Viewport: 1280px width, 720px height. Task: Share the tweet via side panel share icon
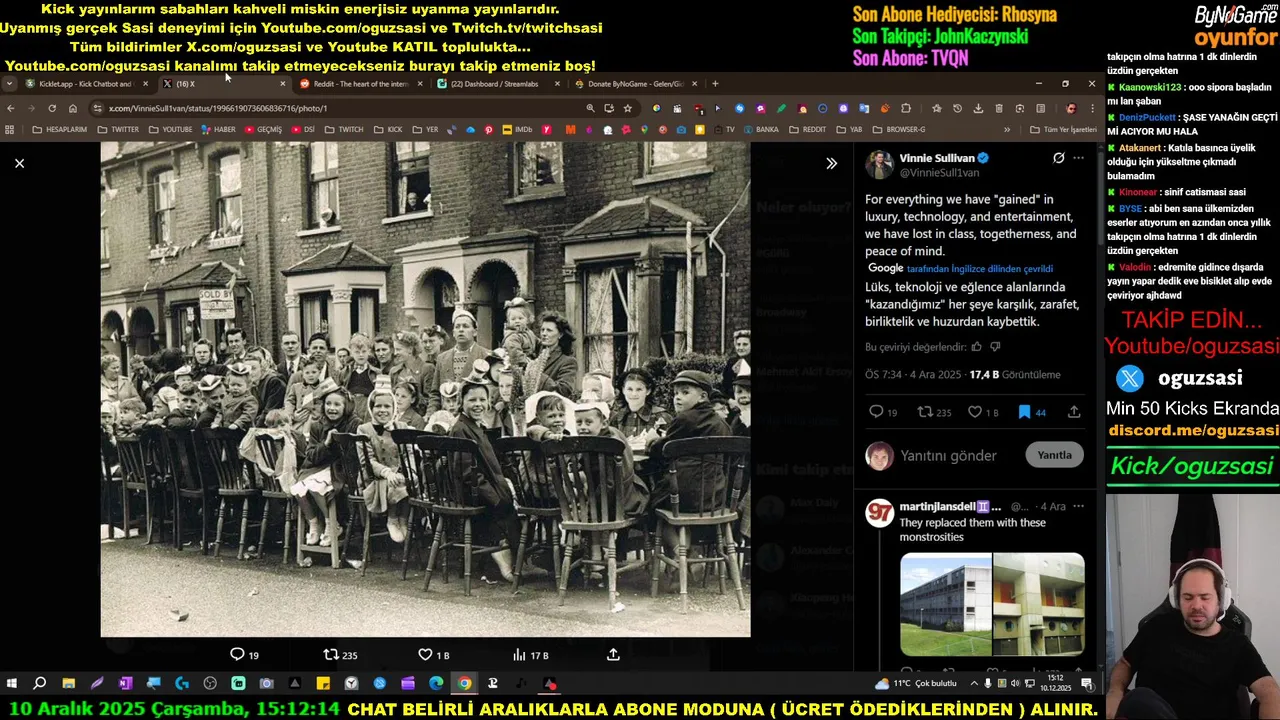[1074, 412]
